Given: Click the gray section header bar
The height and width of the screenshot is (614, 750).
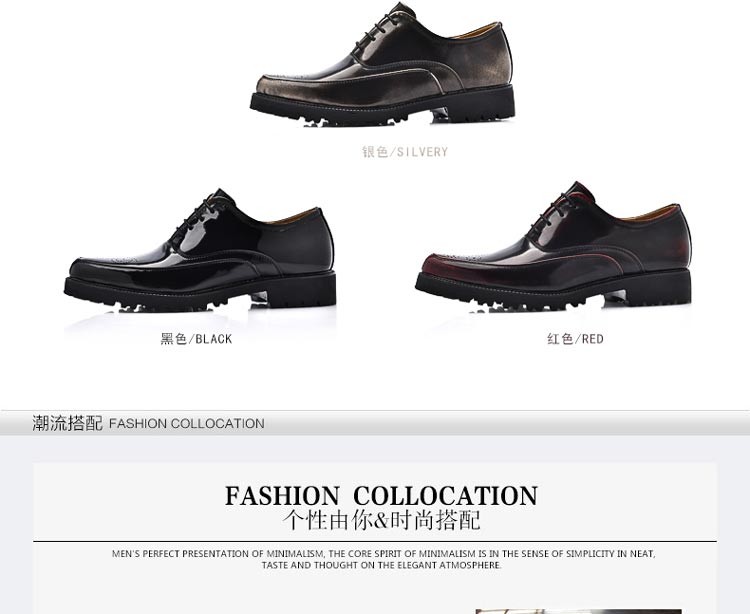Looking at the screenshot, I should coord(375,423).
